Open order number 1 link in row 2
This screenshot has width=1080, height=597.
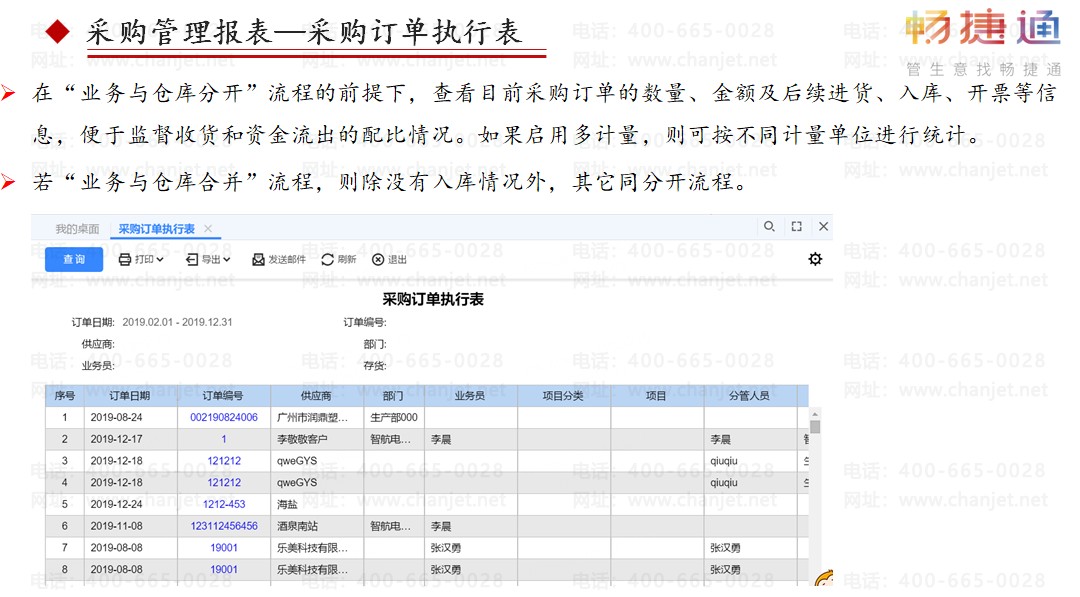click(224, 439)
